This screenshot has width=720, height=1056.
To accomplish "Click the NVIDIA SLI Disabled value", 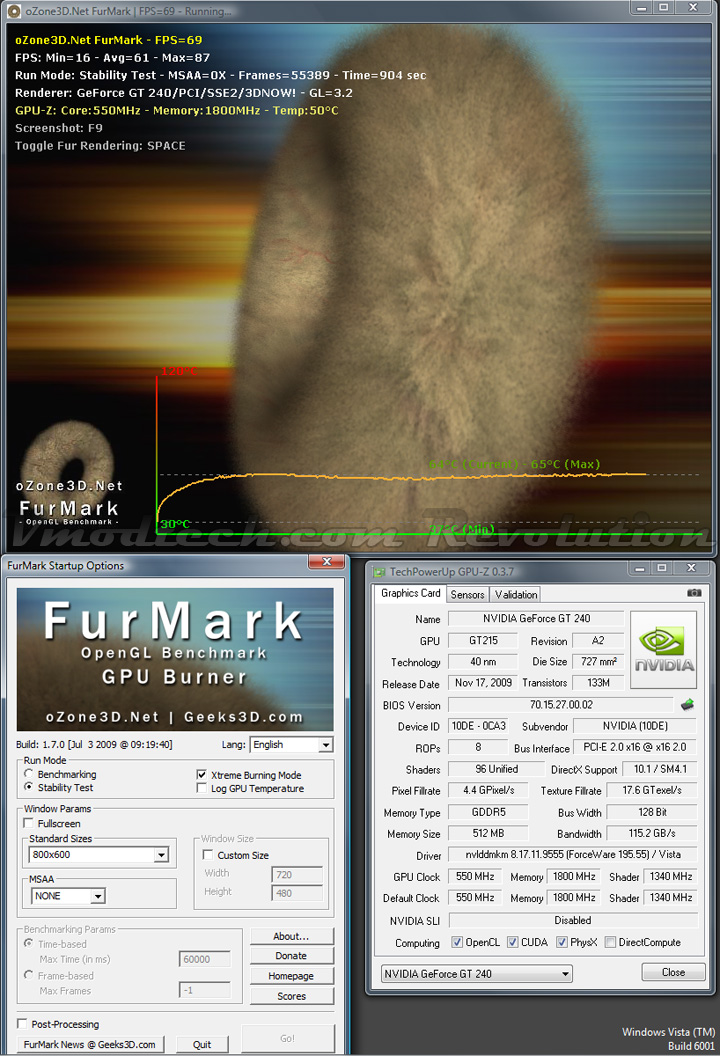I will 572,920.
